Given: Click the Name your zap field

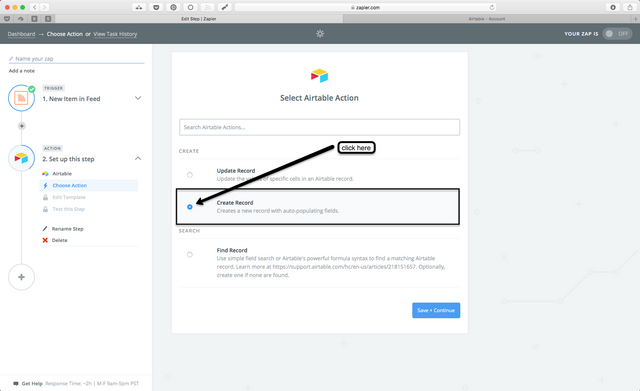Looking at the screenshot, I should coord(77,59).
